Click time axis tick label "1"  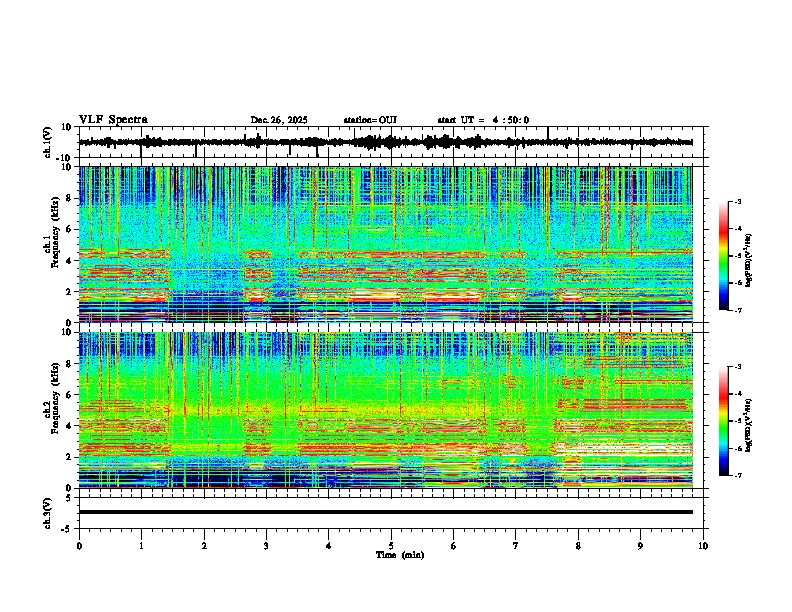click(x=141, y=546)
